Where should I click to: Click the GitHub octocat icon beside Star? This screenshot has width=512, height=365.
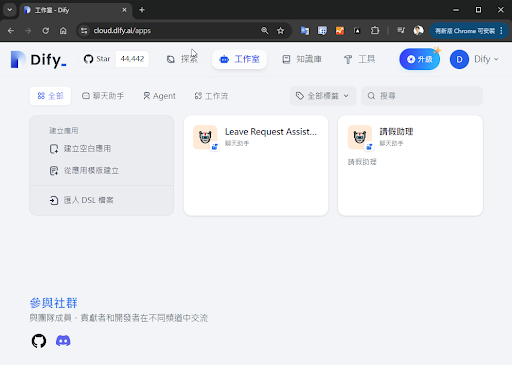tap(88, 59)
